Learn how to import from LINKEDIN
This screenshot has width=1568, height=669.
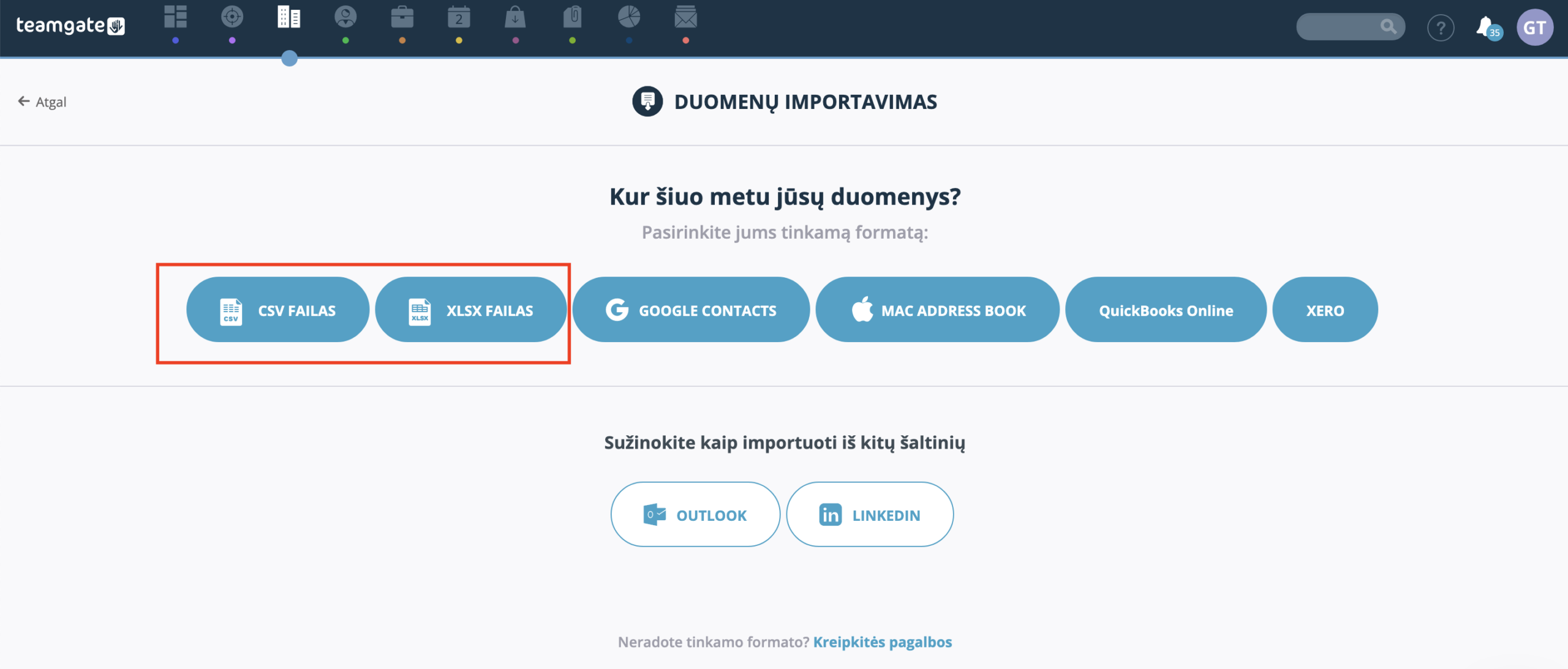[870, 515]
